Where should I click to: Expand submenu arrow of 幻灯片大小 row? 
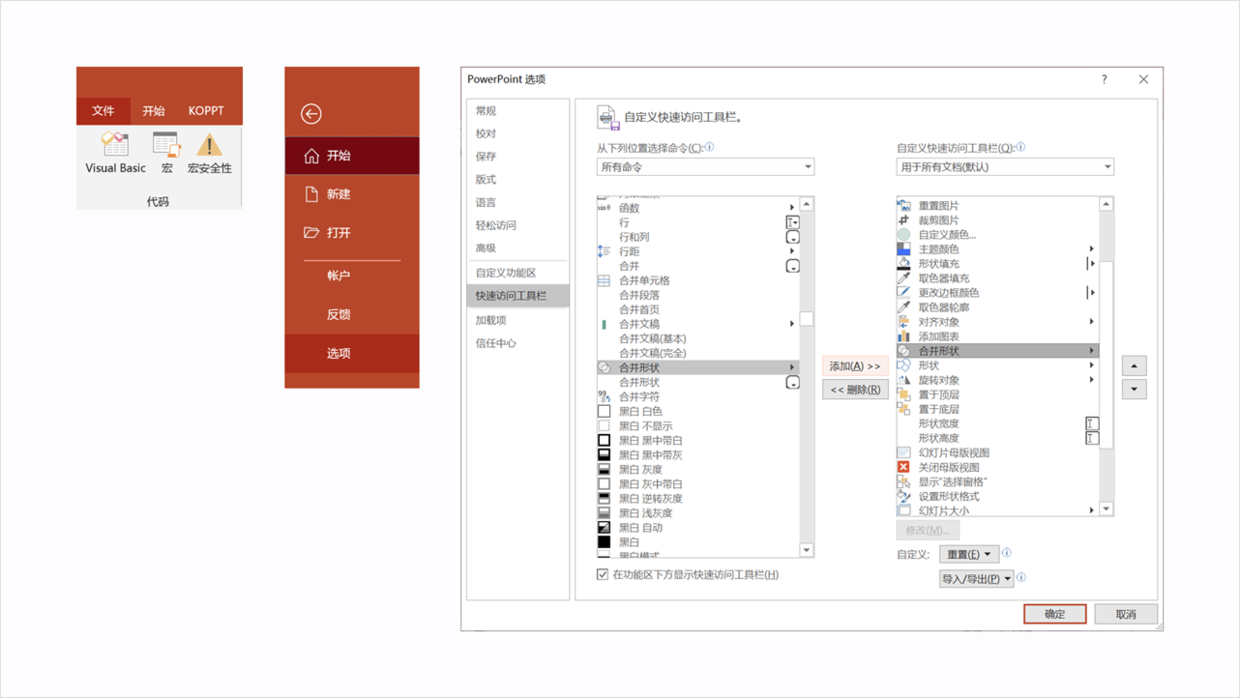click(1091, 510)
